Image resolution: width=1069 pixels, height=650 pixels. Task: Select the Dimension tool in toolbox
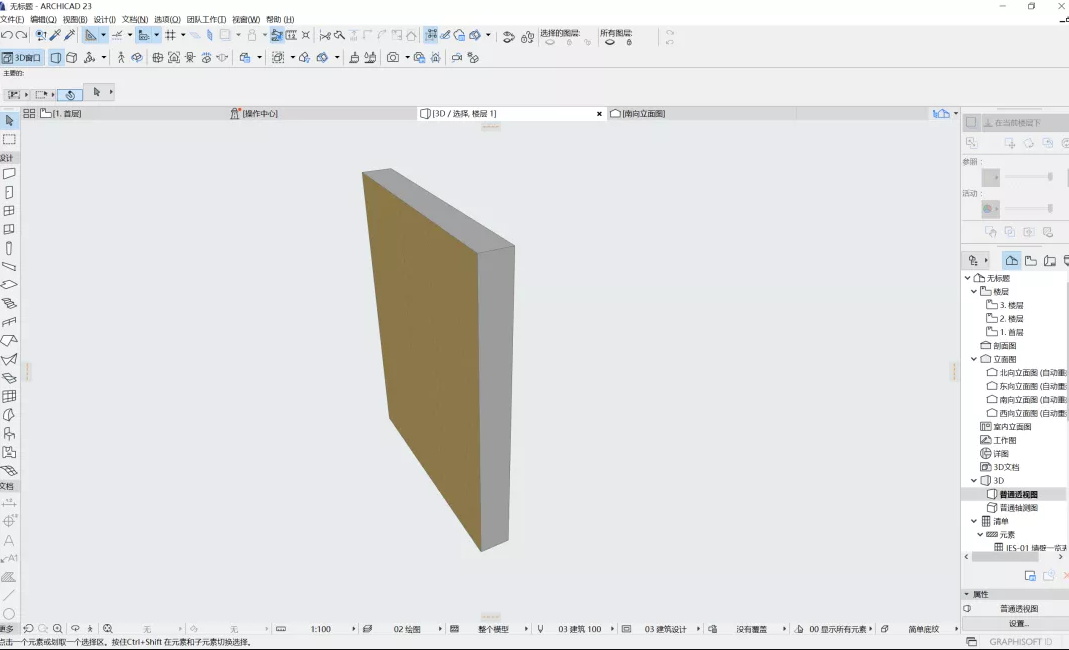pyautogui.click(x=9, y=503)
